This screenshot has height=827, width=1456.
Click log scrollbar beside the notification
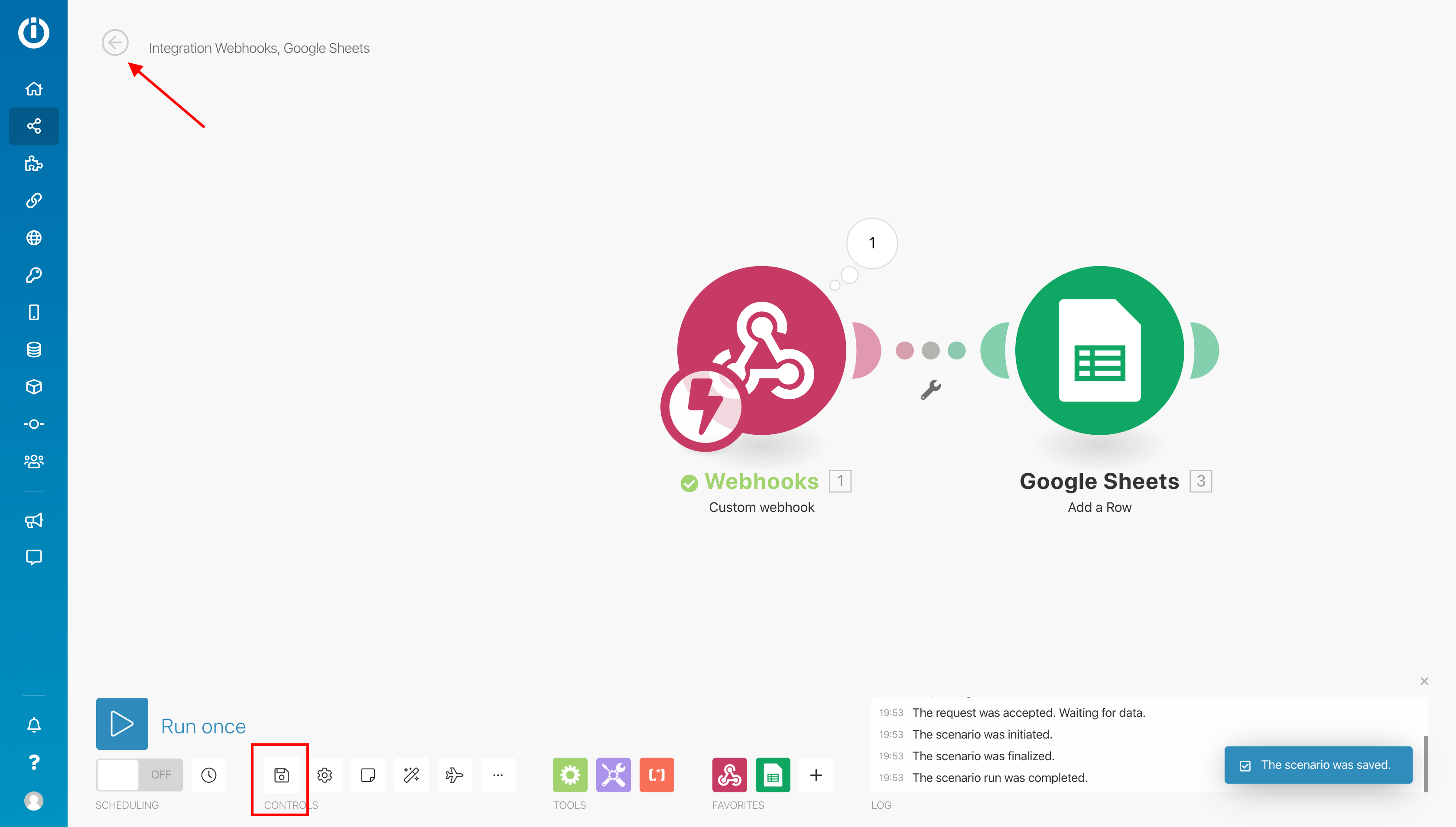(x=1425, y=764)
